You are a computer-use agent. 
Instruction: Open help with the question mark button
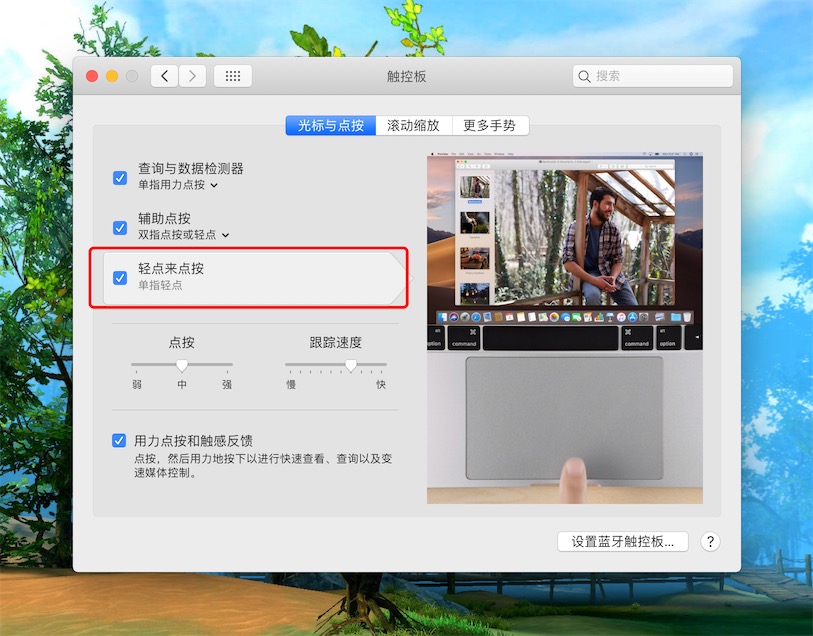tap(710, 542)
